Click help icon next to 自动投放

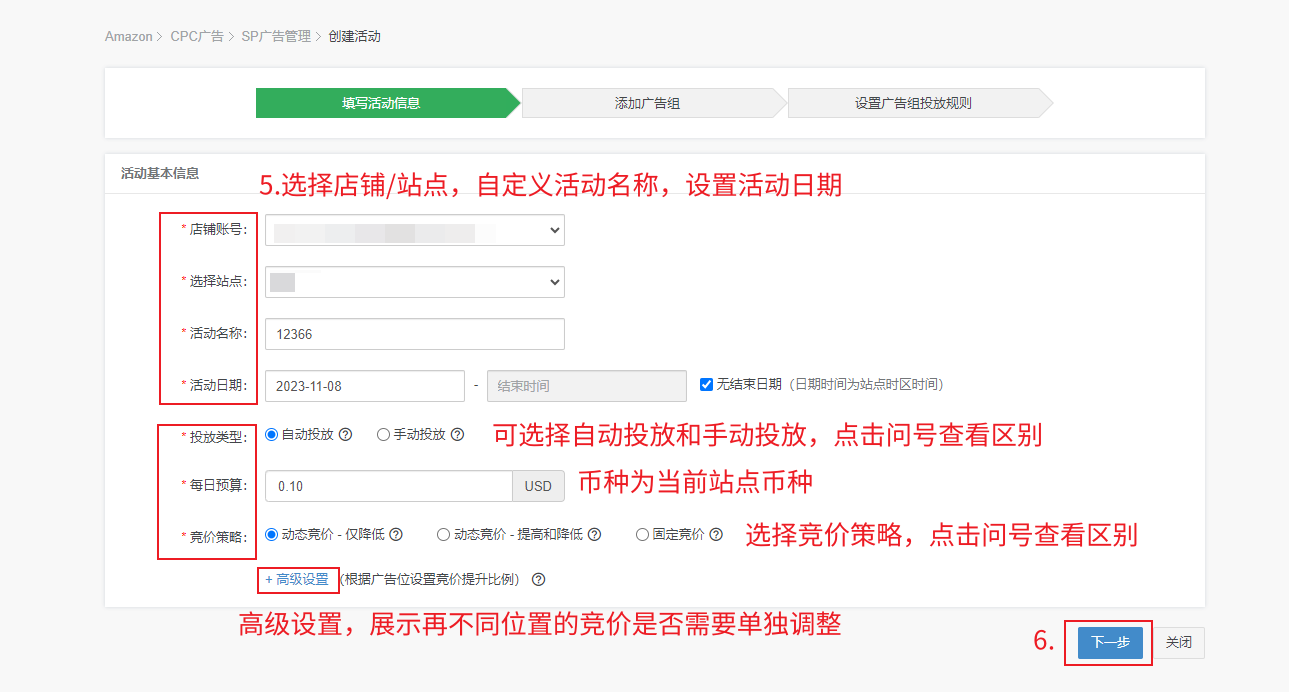pos(346,435)
